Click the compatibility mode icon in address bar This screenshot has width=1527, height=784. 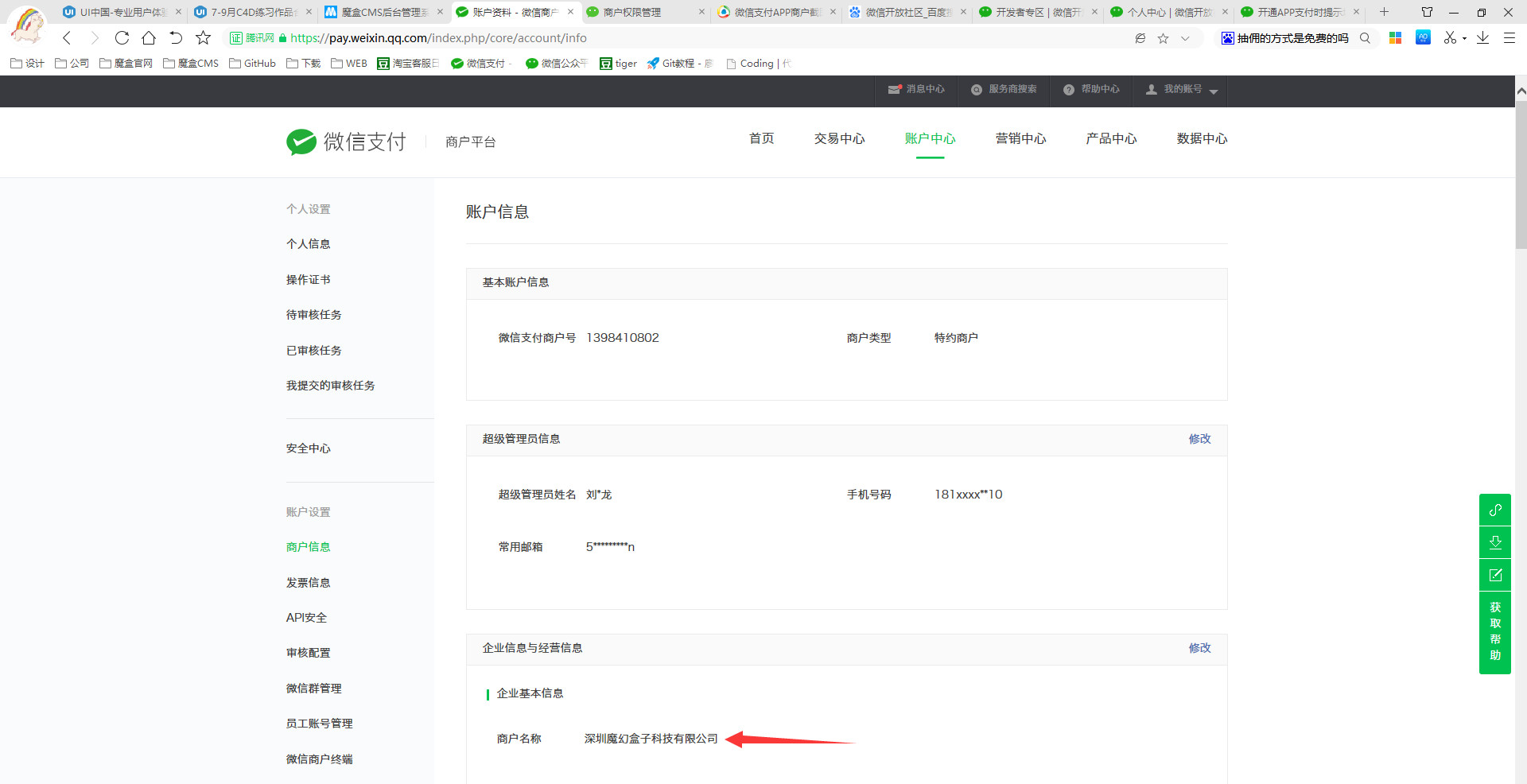click(x=1140, y=38)
